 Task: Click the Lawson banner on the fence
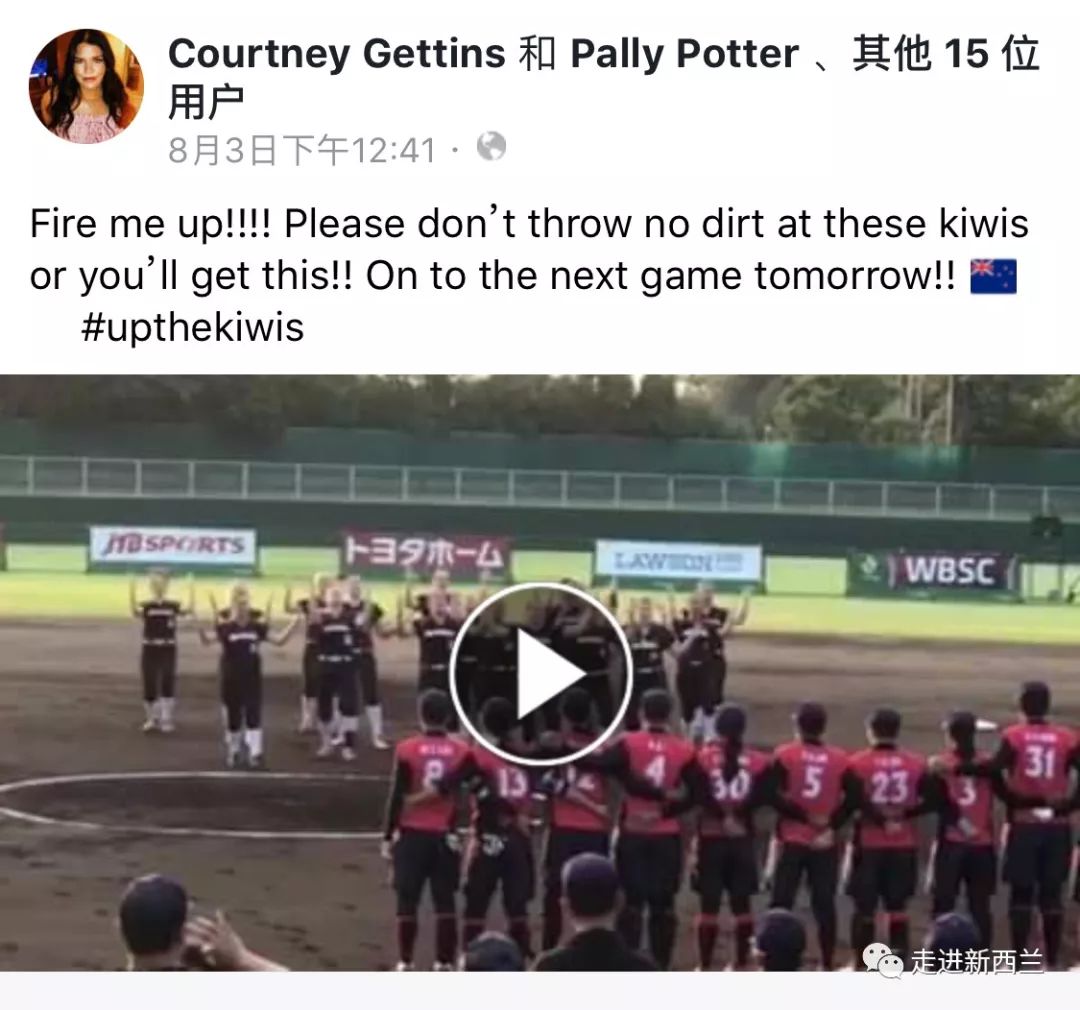tap(678, 561)
